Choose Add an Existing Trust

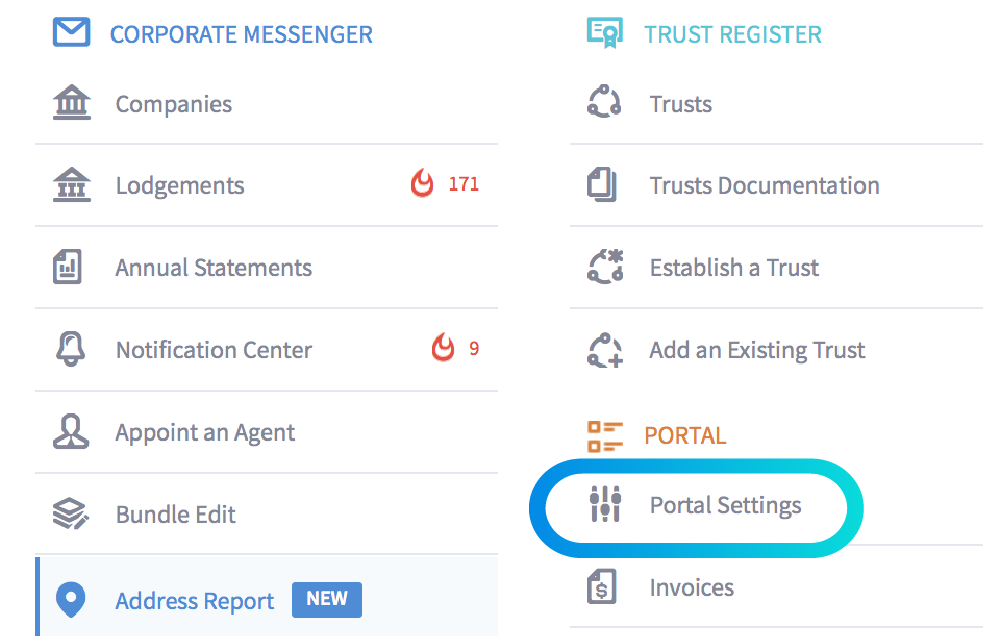[757, 350]
